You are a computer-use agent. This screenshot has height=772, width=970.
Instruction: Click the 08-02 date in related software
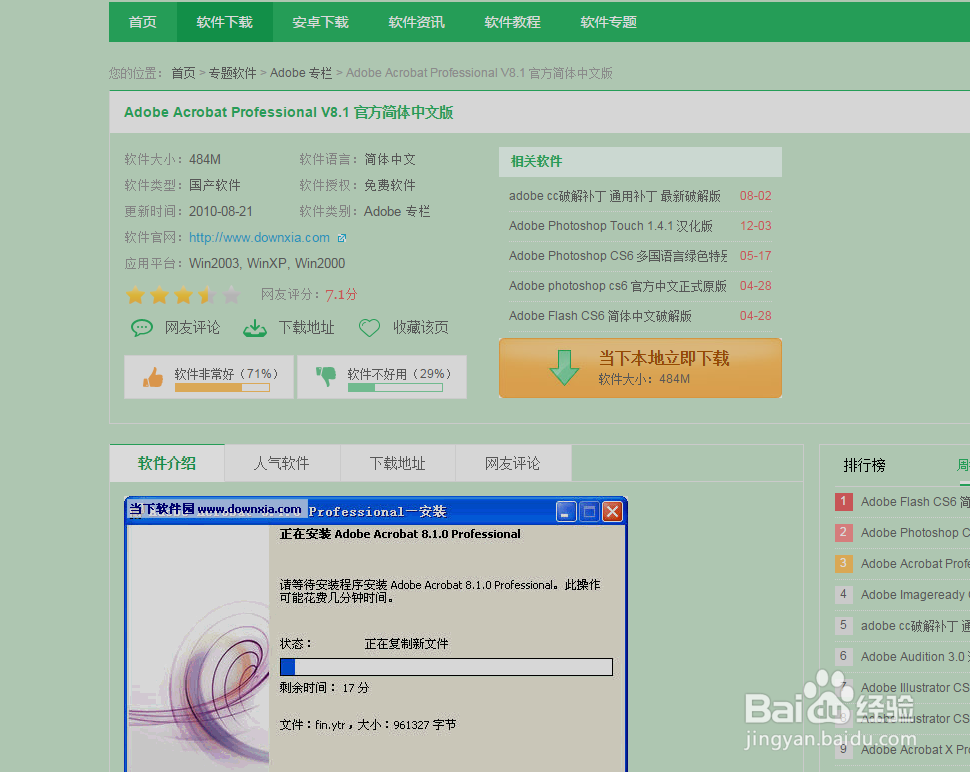(x=755, y=196)
